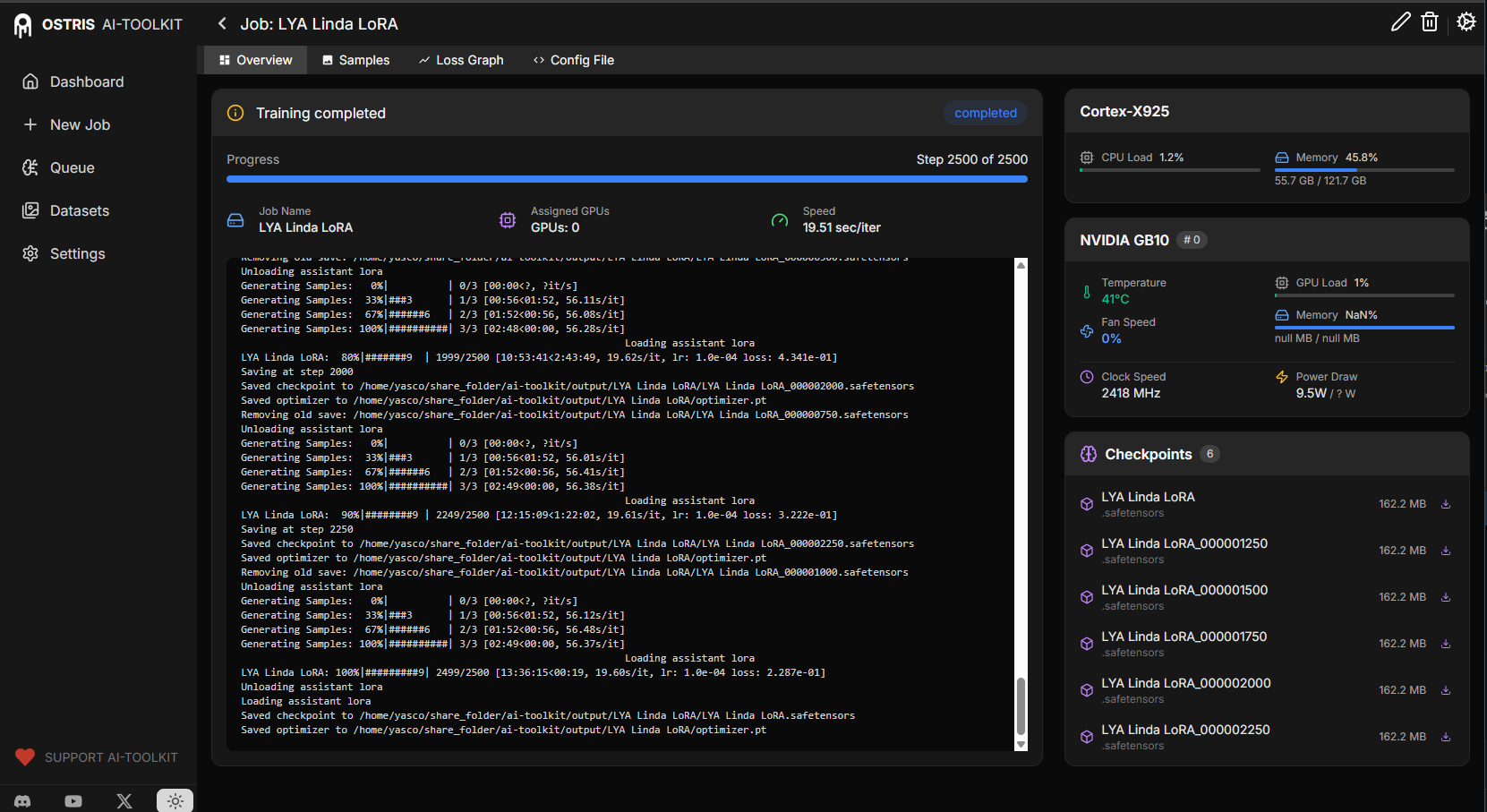The height and width of the screenshot is (812, 1487).
Task: Click the delete trash icon for the job
Action: tap(1430, 21)
